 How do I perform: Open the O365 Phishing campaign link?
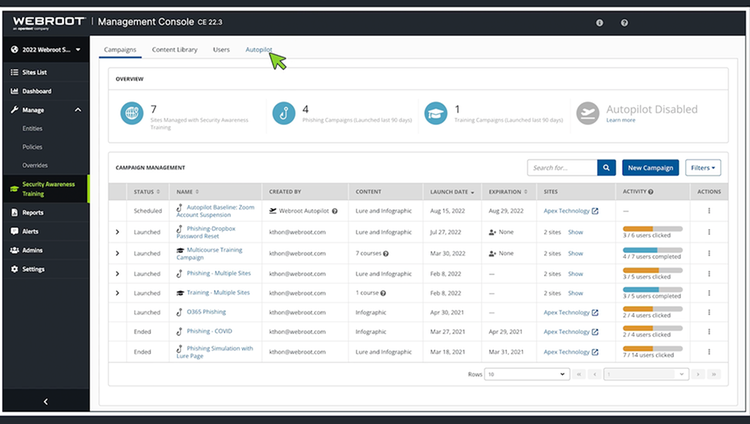point(206,312)
